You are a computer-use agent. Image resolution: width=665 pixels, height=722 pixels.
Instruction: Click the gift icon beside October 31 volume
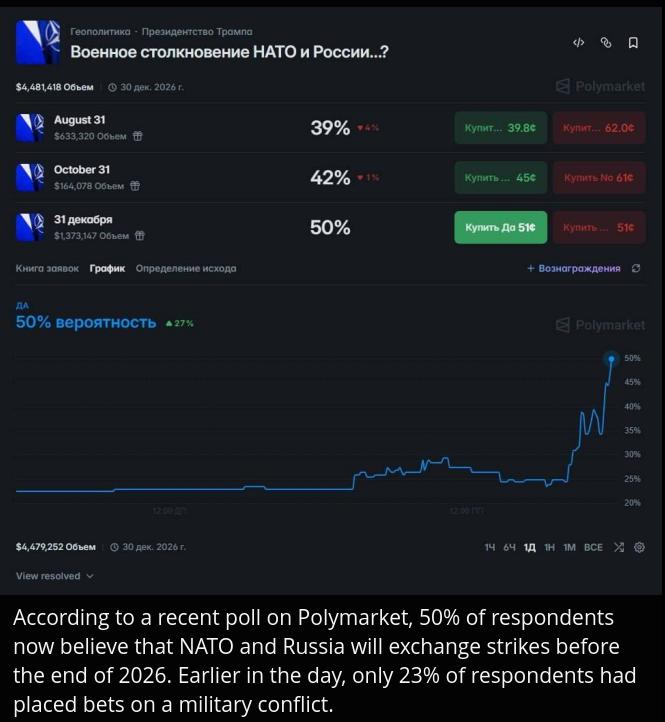pos(135,186)
